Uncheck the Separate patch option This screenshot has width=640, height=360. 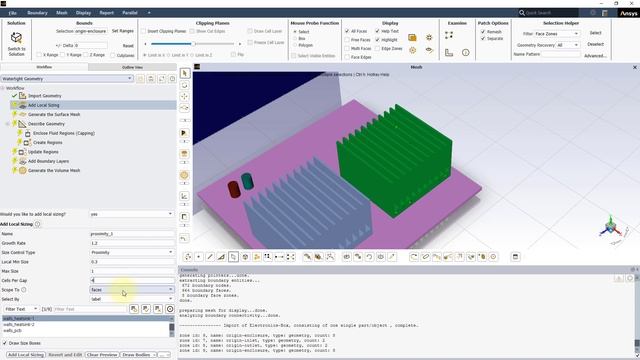(483, 38)
